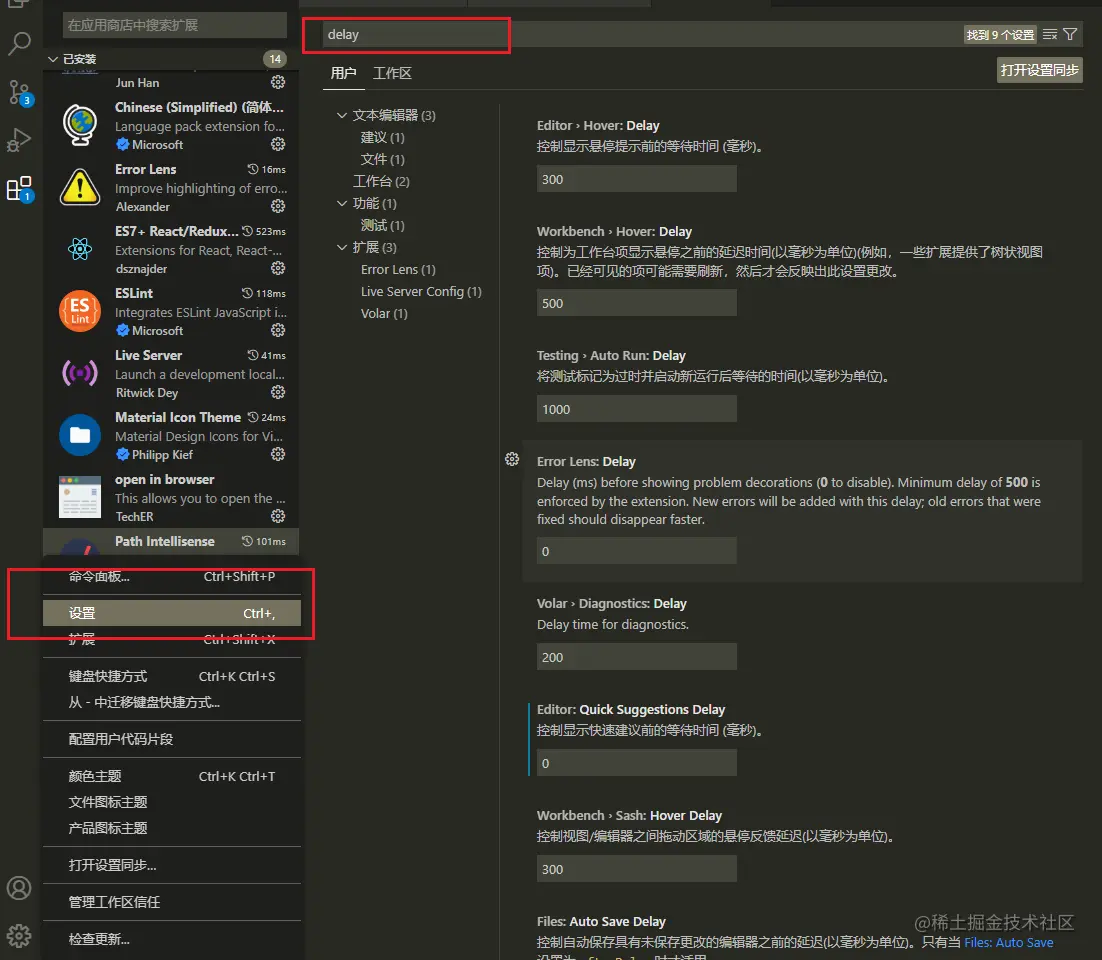The image size is (1102, 960).
Task: Open the Run and Debug view
Action: [19, 140]
